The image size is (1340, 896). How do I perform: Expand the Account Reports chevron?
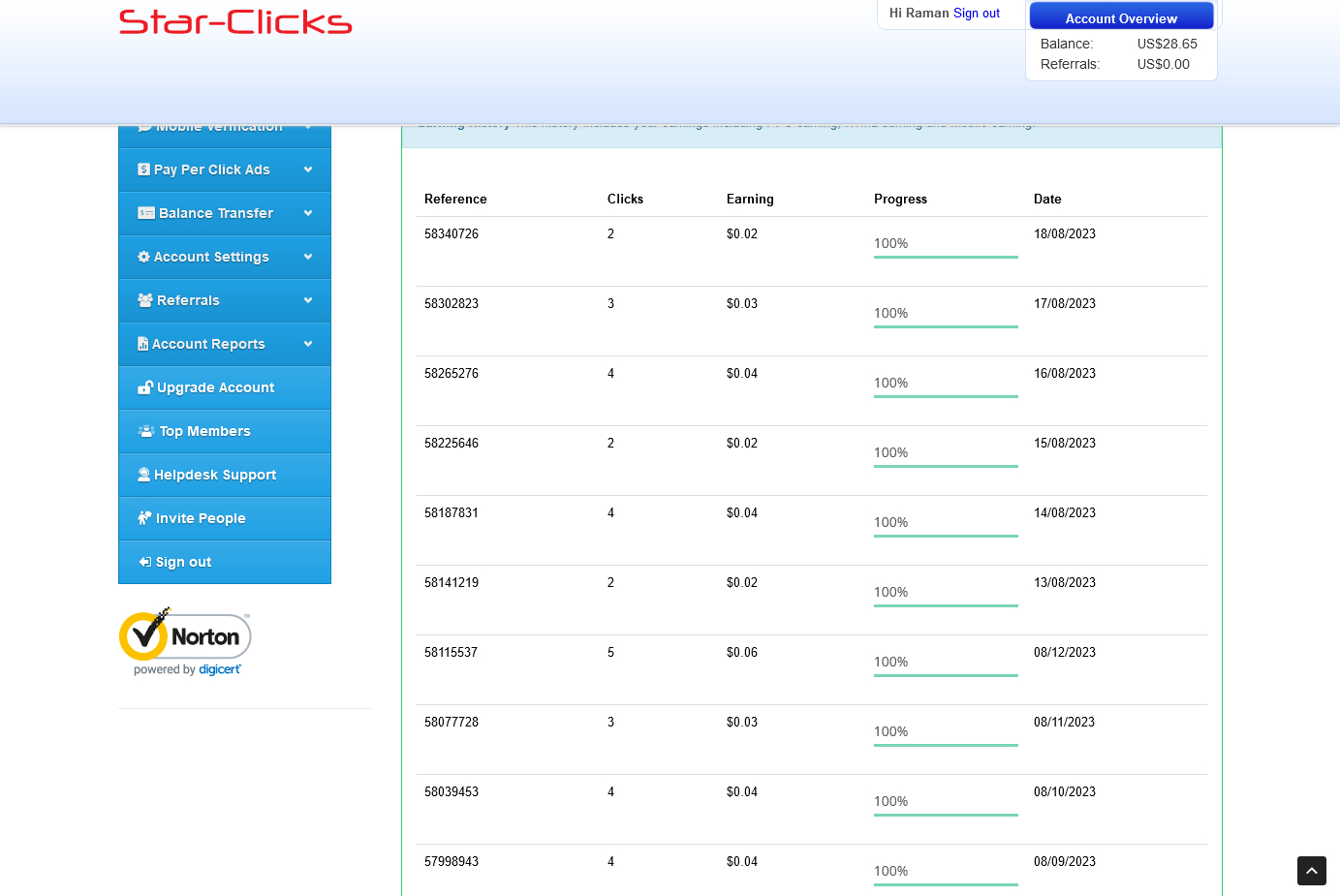coord(308,344)
